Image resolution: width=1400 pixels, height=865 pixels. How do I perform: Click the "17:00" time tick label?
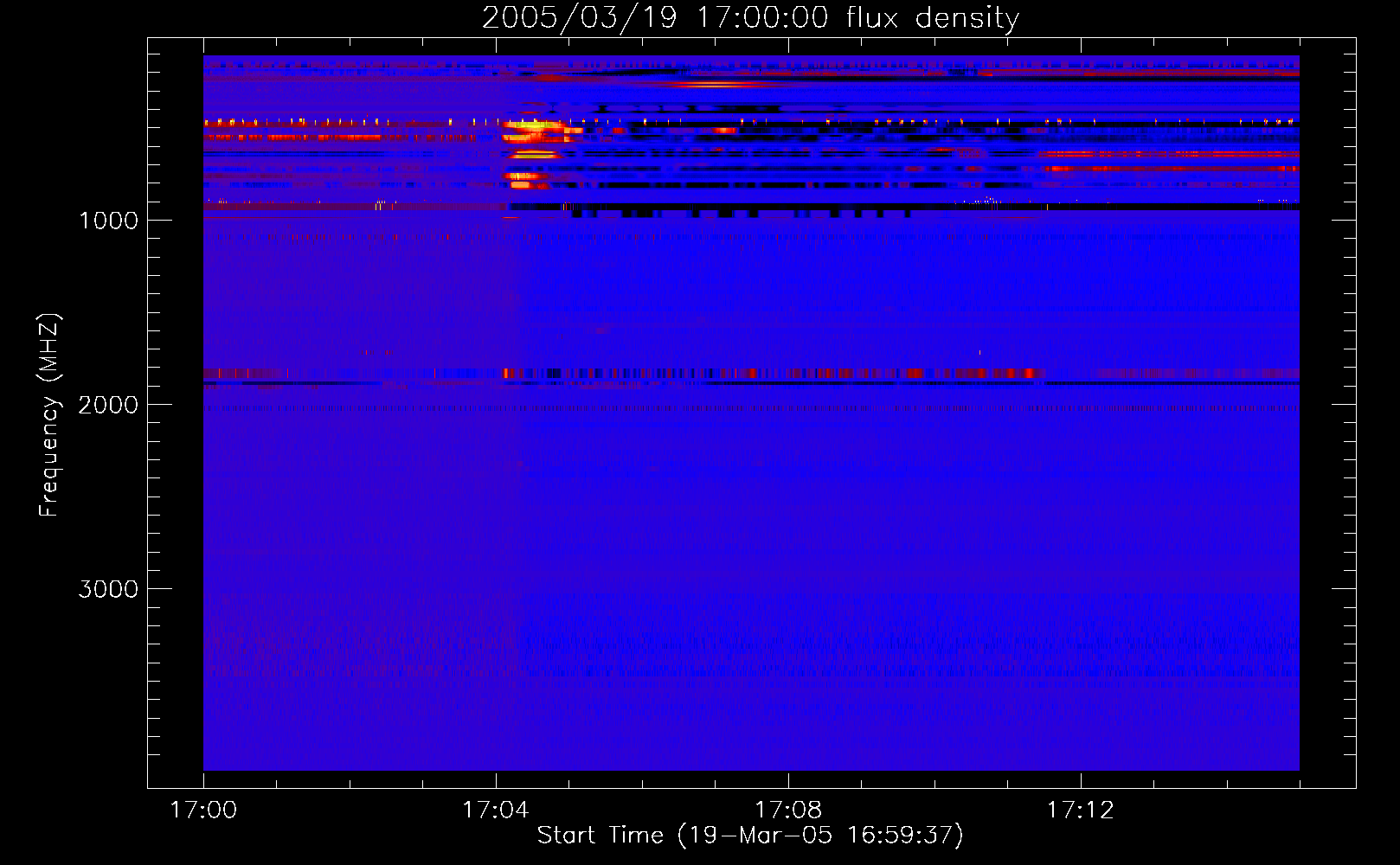tap(203, 810)
